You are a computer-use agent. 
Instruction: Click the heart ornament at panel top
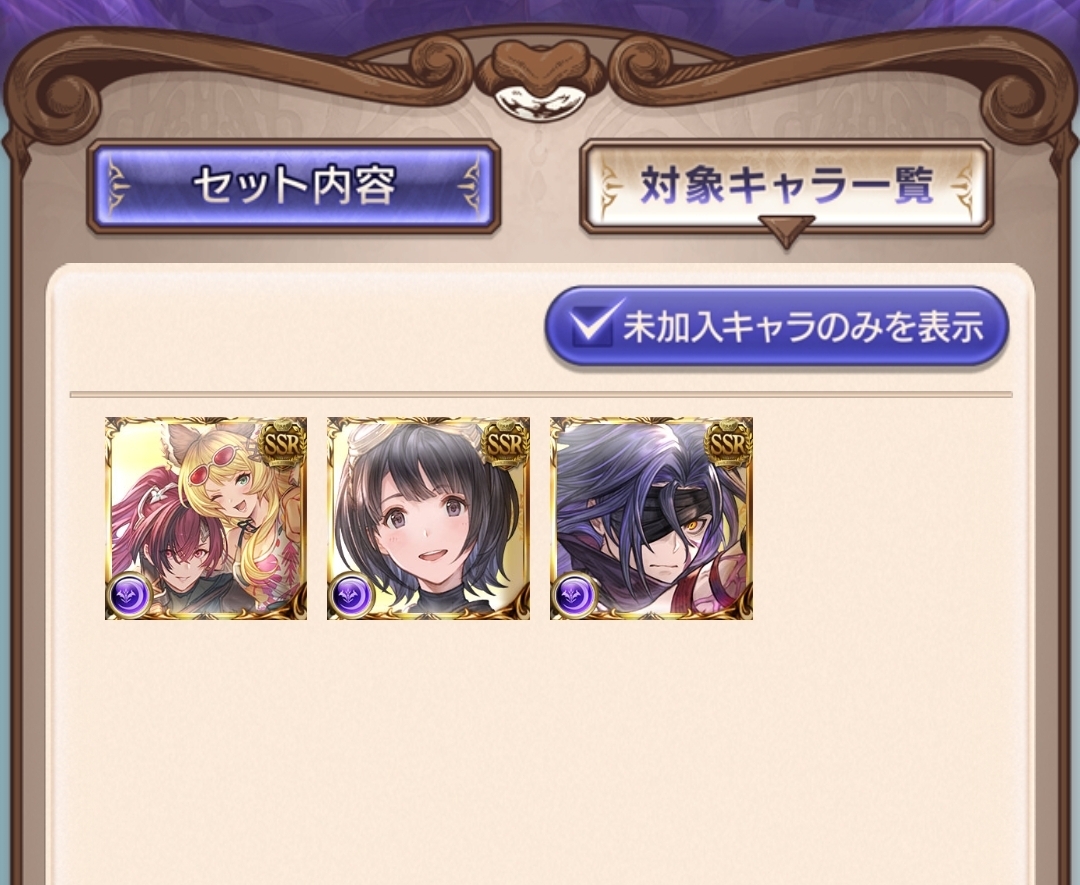539,70
